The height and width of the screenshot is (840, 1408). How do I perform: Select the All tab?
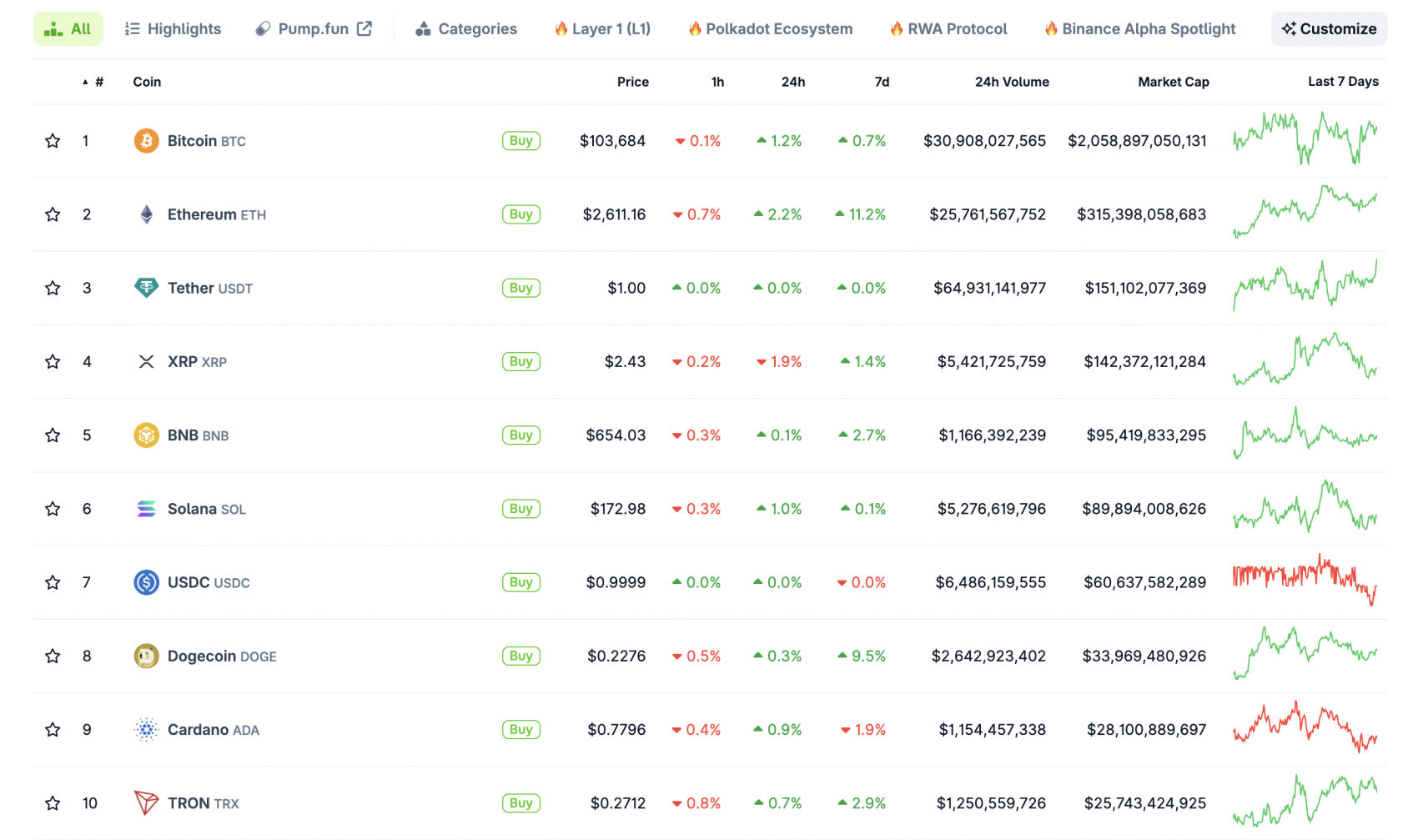click(68, 28)
